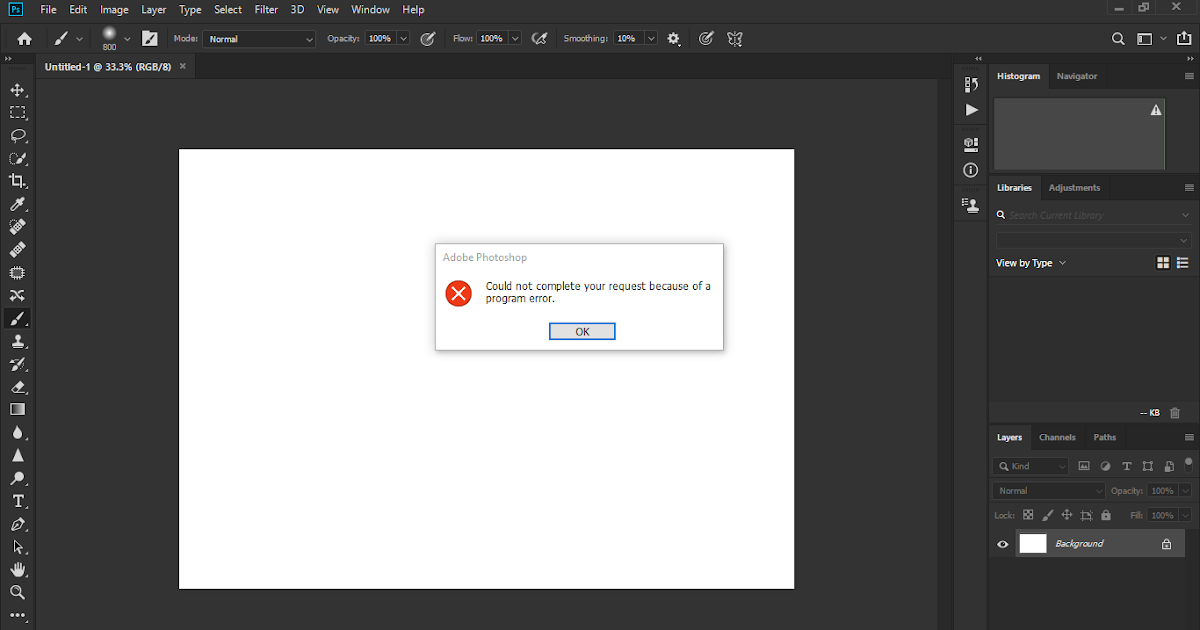Toggle pressure for opacity button
Image resolution: width=1200 pixels, height=630 pixels.
coord(428,39)
